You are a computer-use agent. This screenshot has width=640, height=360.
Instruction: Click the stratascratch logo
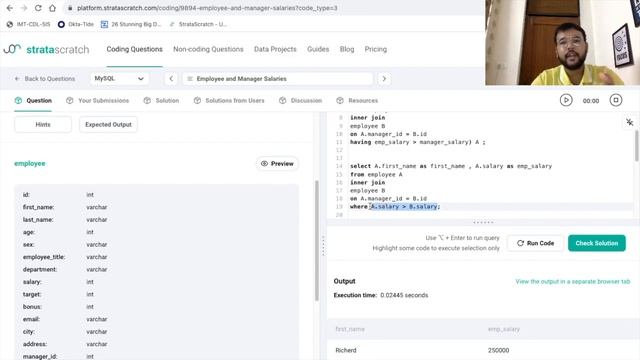click(46, 49)
